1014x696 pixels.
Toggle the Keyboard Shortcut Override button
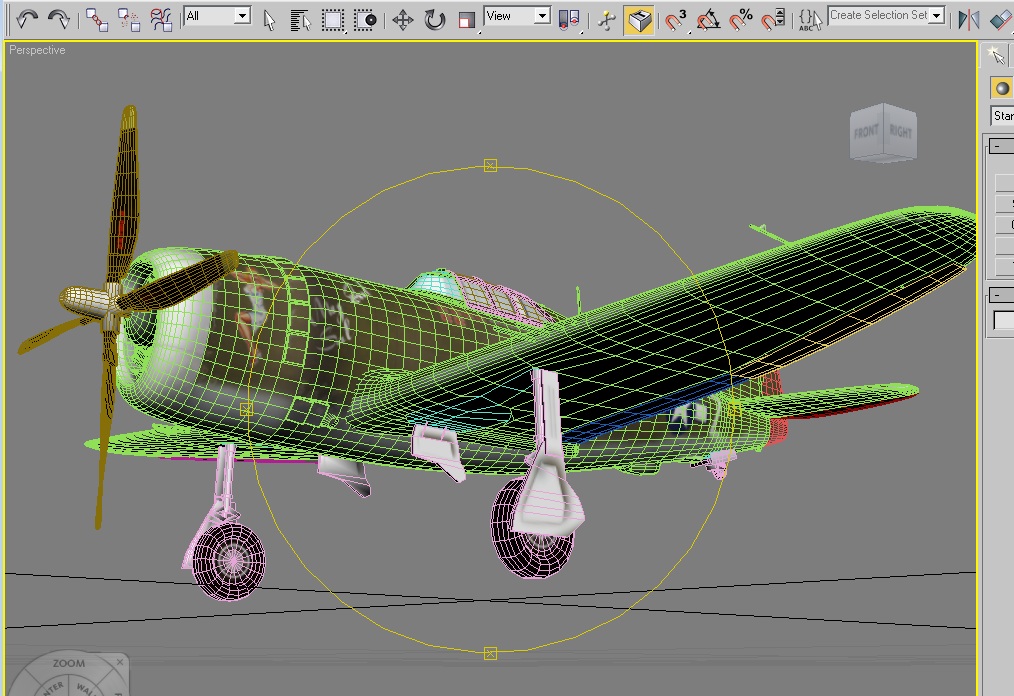tap(639, 20)
